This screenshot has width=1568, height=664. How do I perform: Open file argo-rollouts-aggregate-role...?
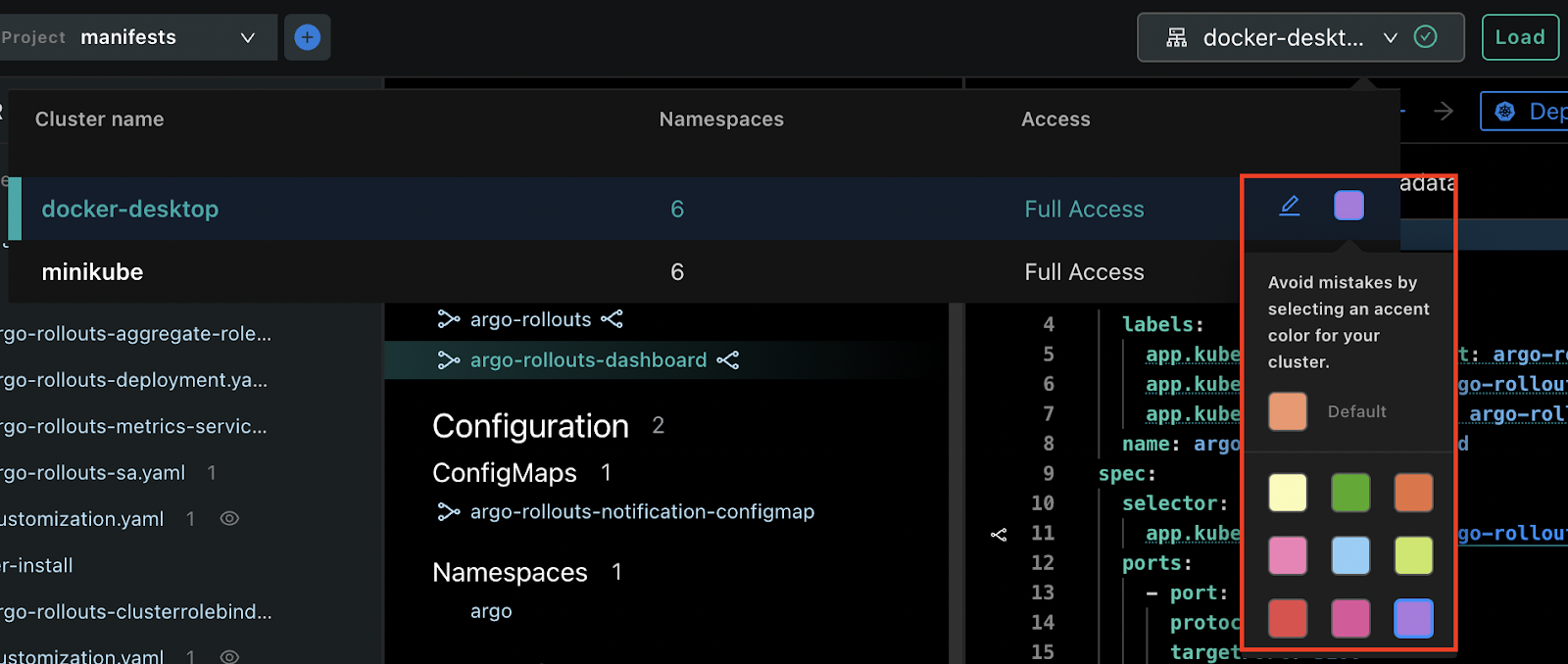[135, 333]
